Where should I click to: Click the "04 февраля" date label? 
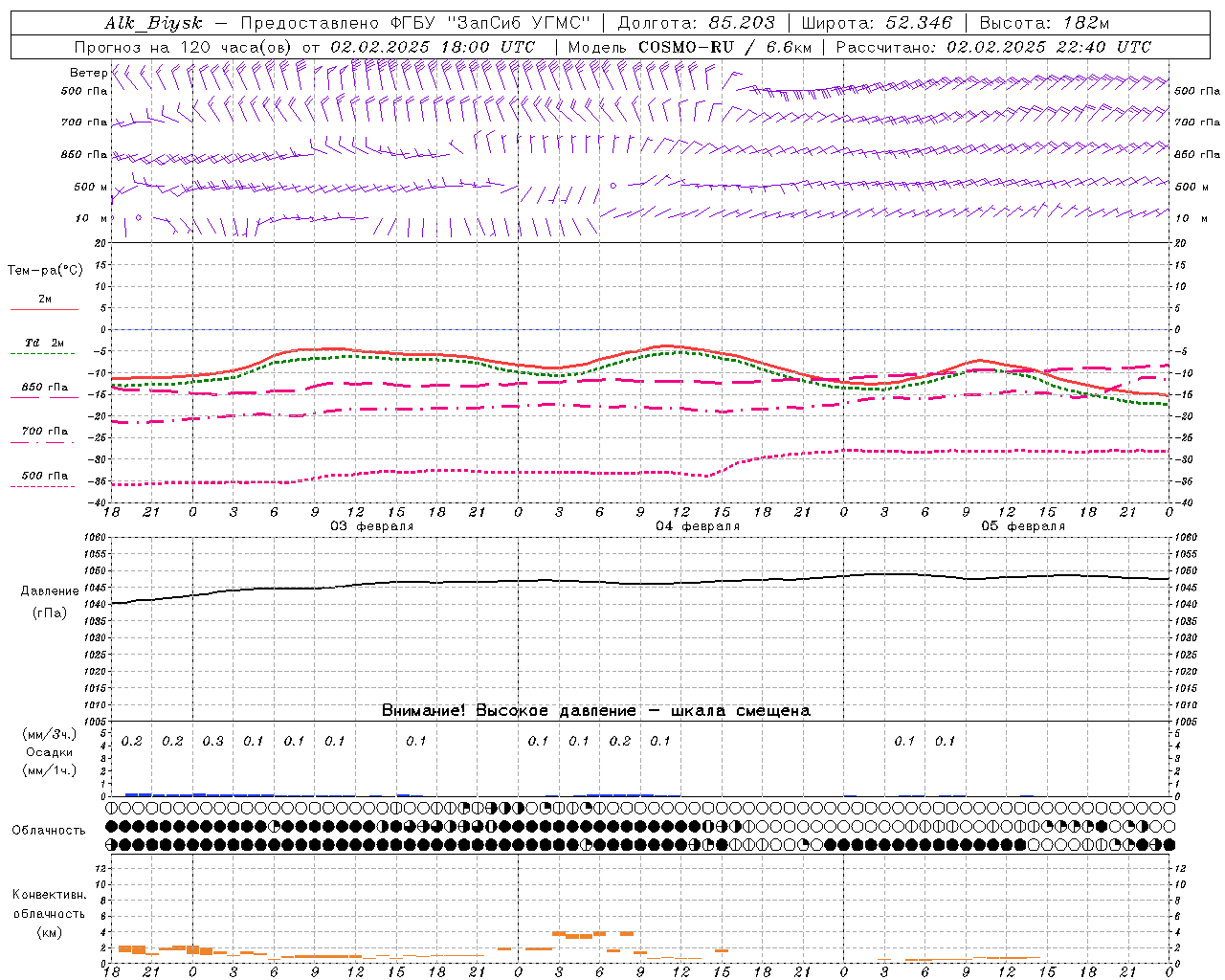tap(698, 526)
